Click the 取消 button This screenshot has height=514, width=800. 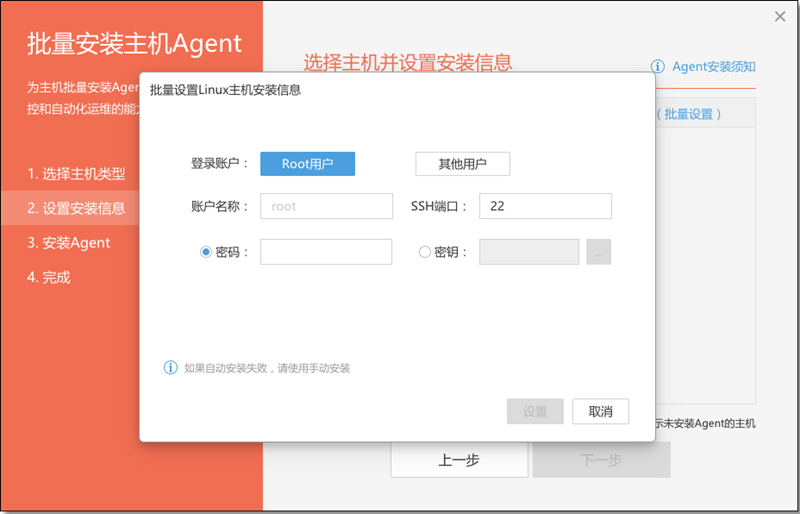point(601,411)
